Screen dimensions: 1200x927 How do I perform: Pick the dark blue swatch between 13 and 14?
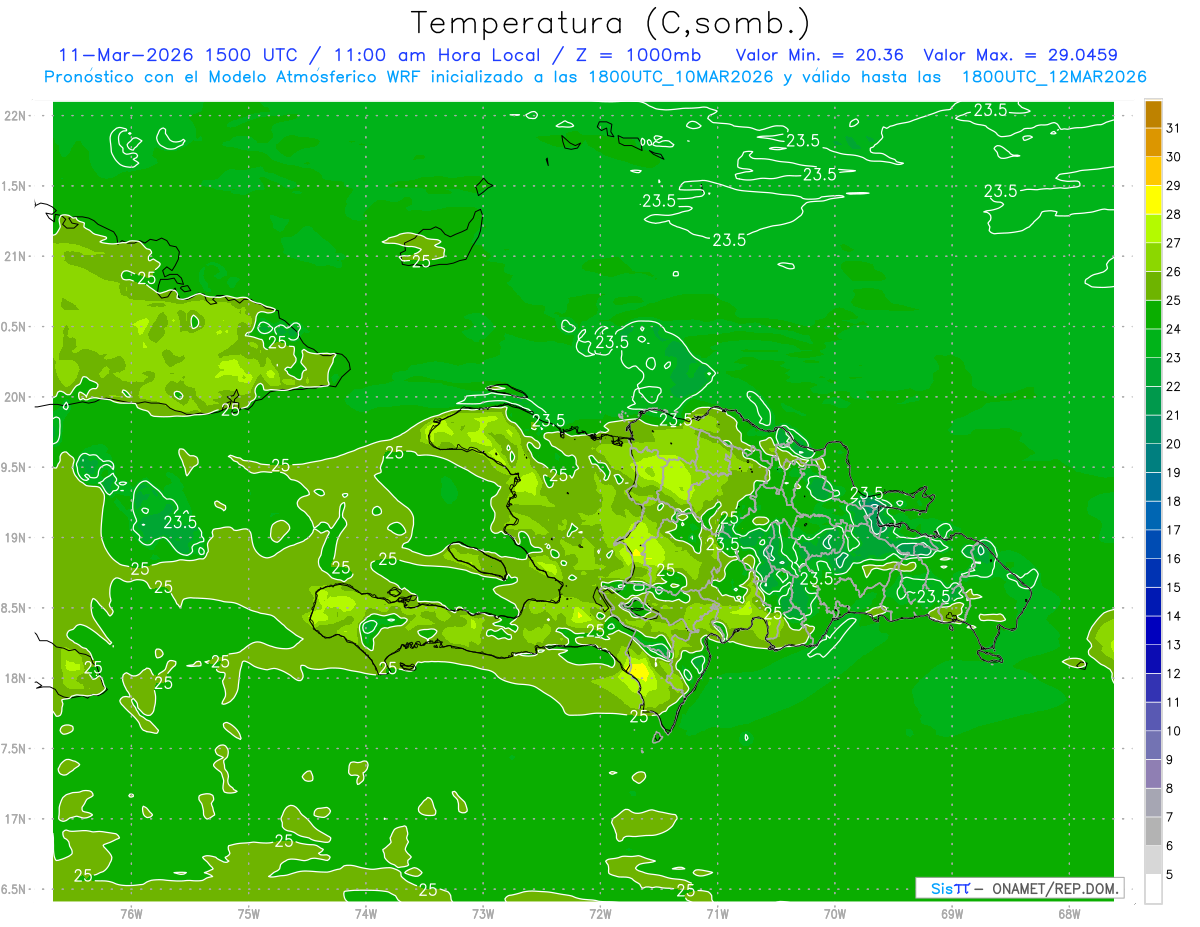[x=1153, y=631]
